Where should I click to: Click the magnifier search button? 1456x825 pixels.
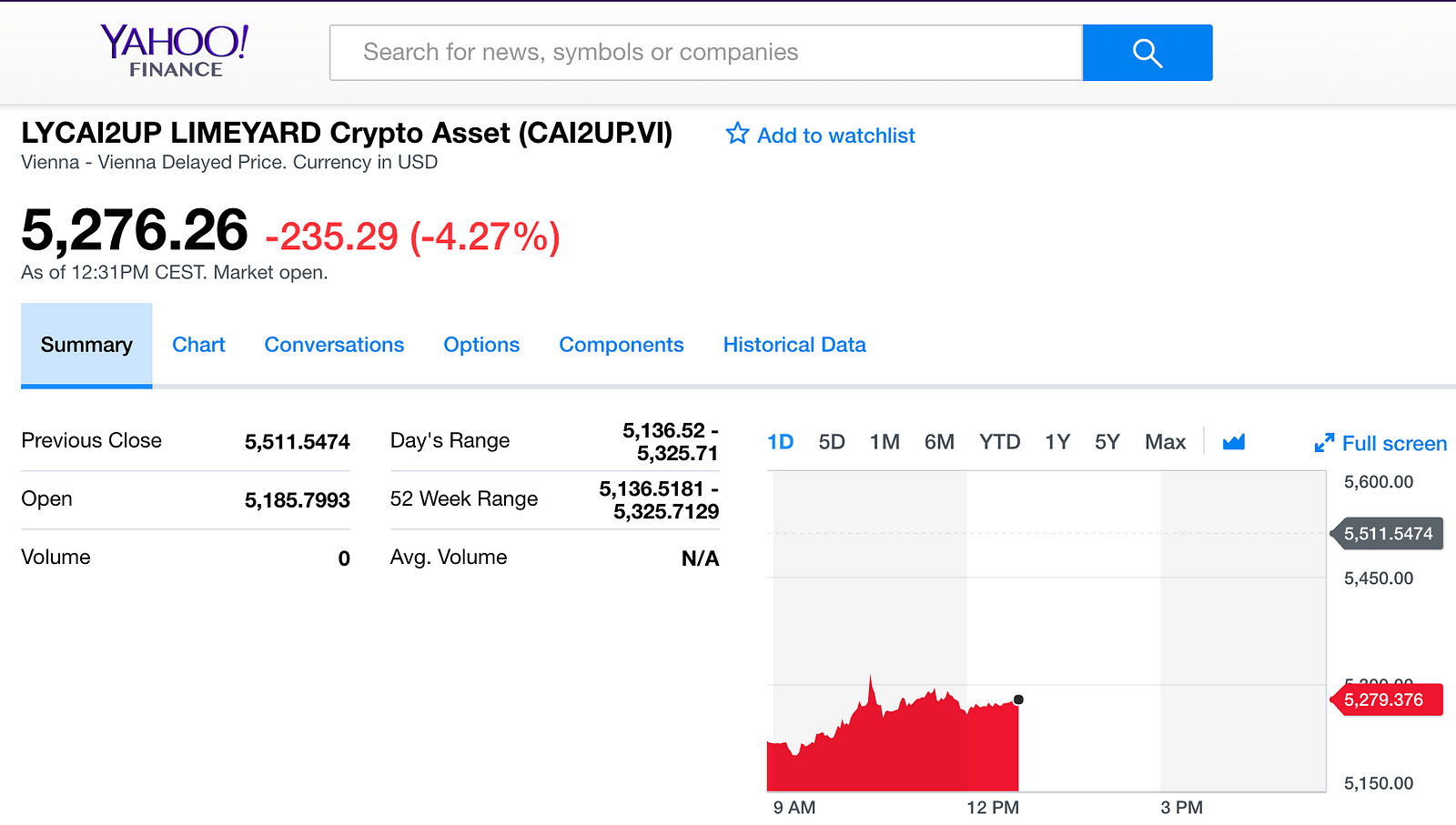pos(1147,53)
